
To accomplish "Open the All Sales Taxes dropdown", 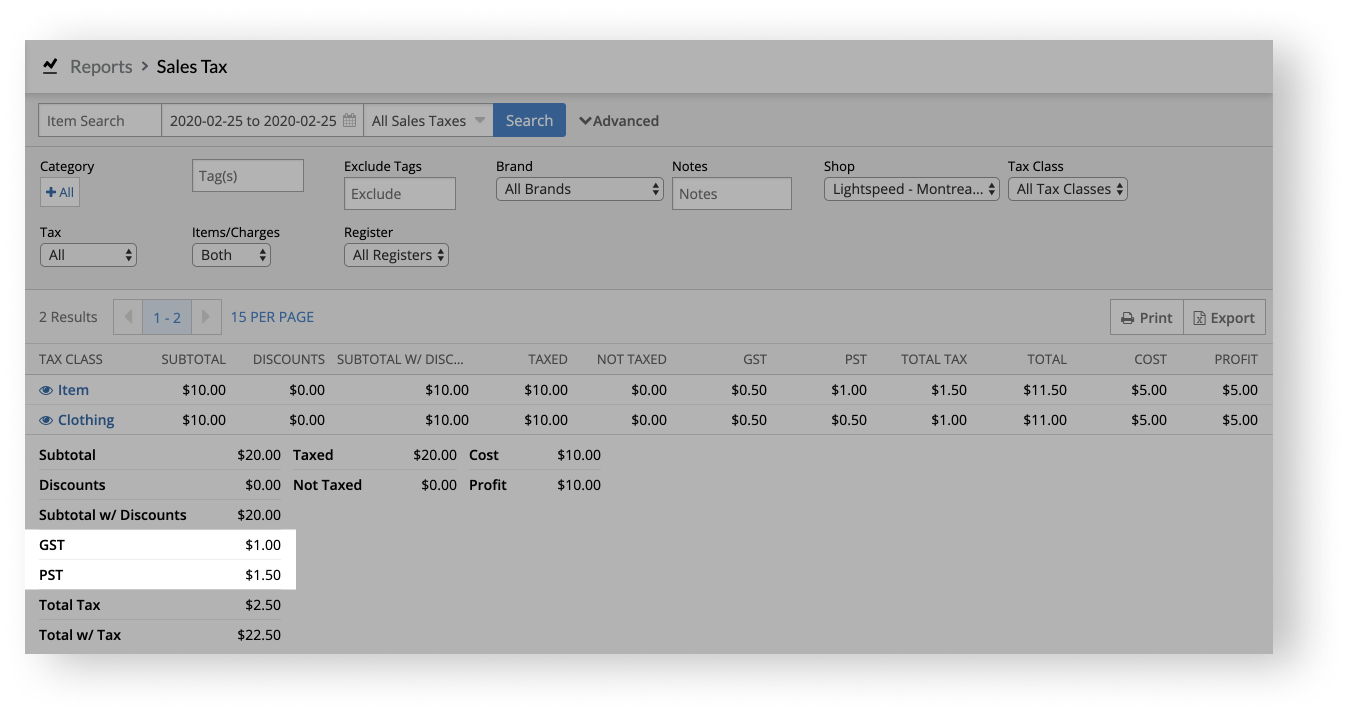I will pos(428,120).
